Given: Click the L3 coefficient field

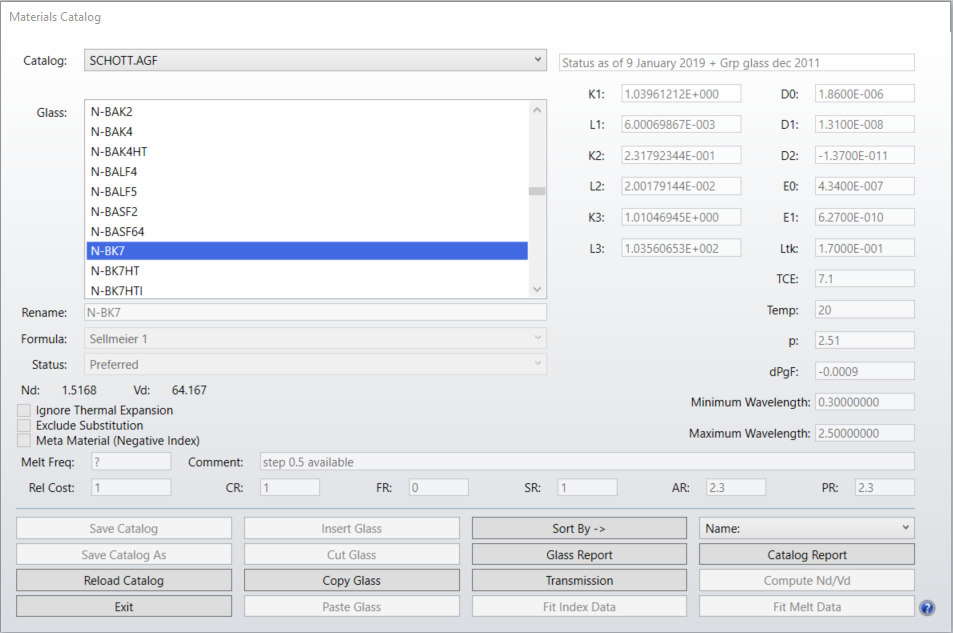Looking at the screenshot, I should click(681, 248).
